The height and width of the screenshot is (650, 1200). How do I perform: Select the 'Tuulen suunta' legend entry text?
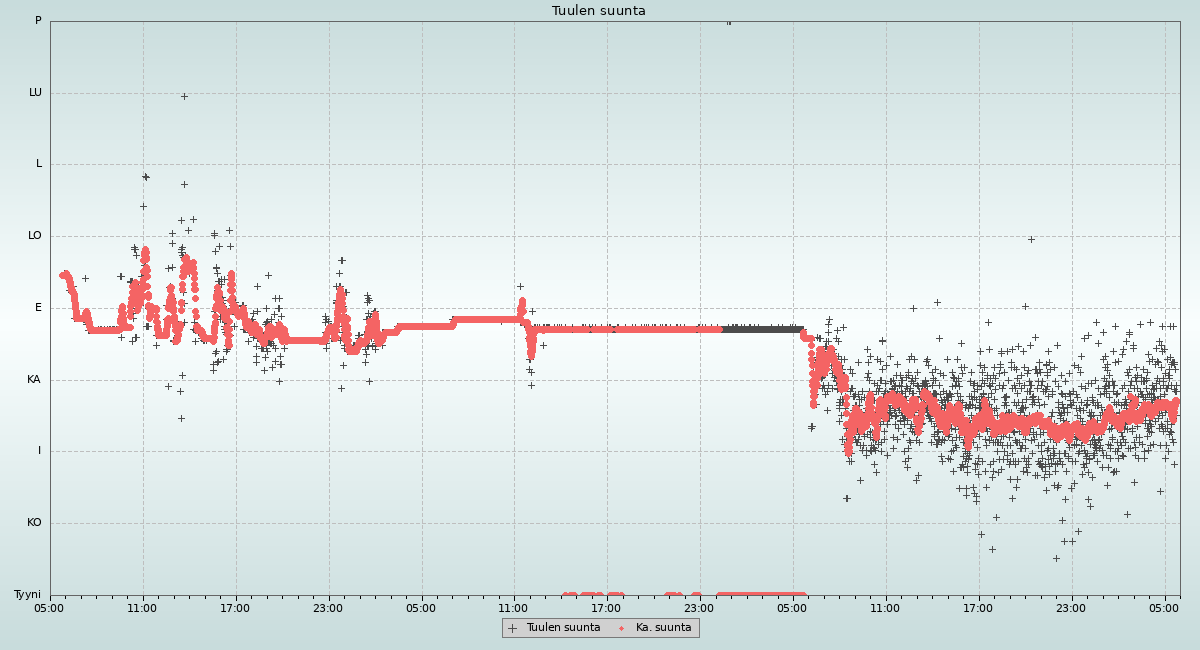point(563,628)
